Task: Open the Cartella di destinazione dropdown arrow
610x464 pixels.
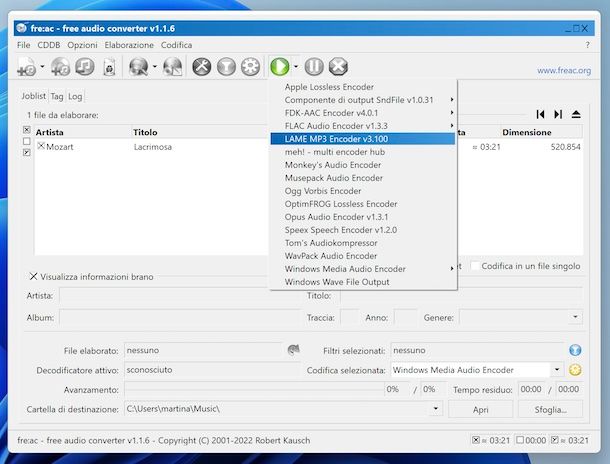Action: (x=436, y=408)
